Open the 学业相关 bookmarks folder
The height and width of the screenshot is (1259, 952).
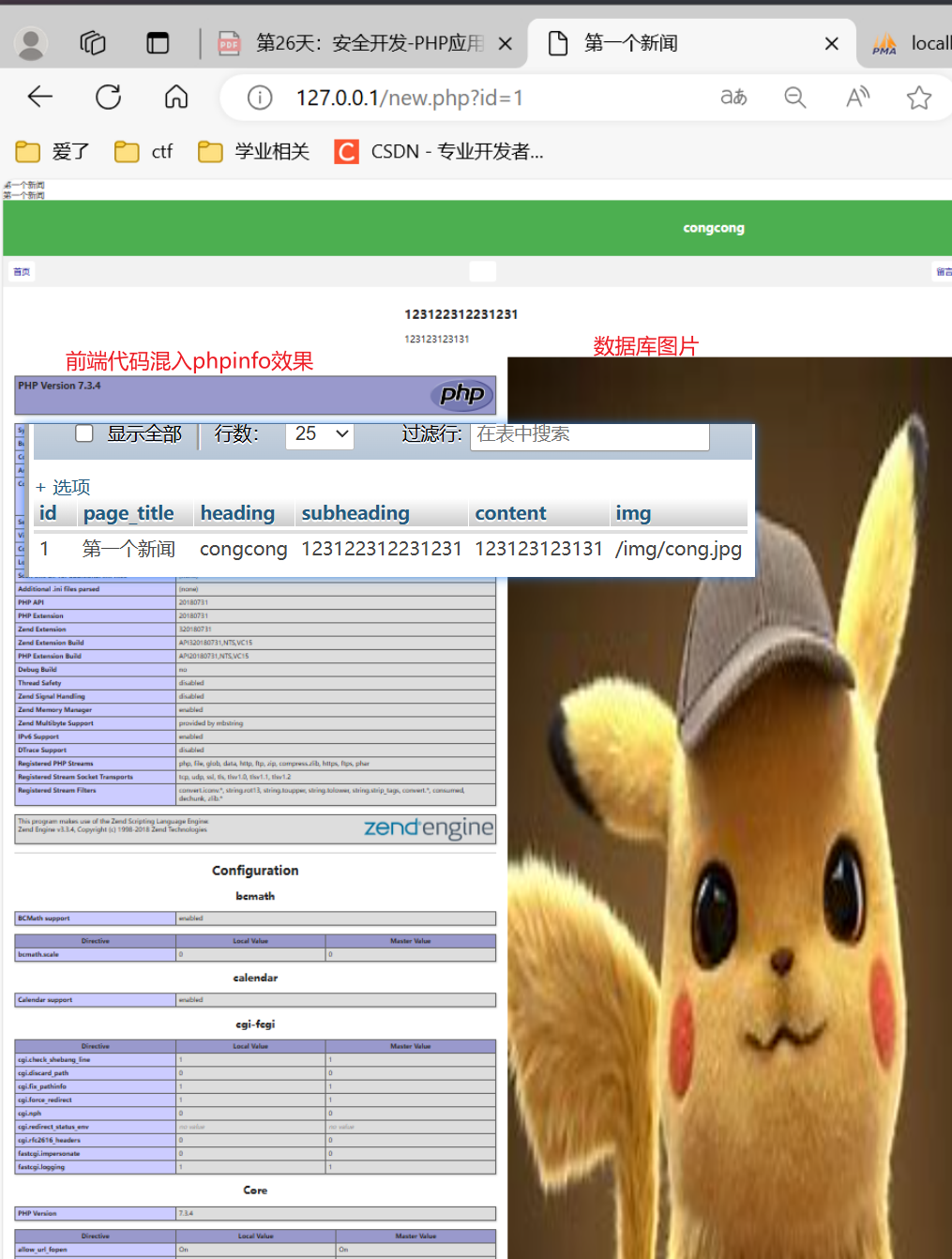point(253,151)
